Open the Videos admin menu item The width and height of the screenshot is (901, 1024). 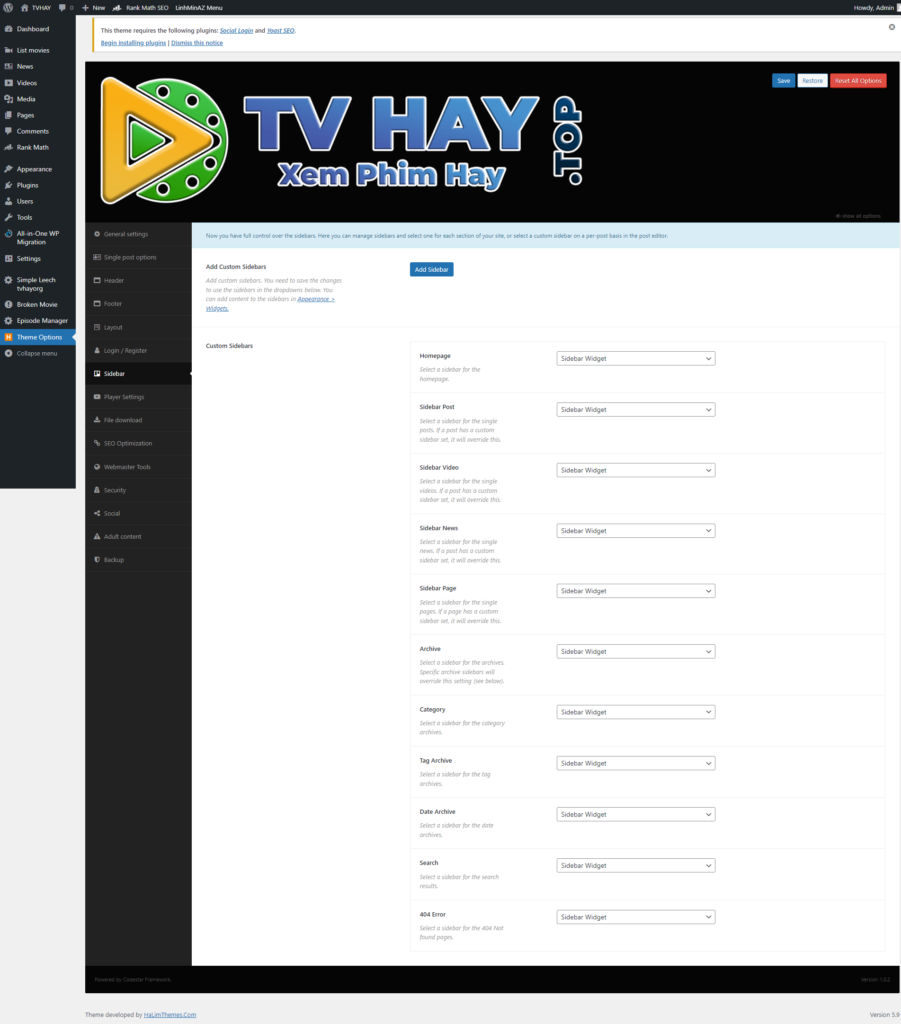coord(38,83)
